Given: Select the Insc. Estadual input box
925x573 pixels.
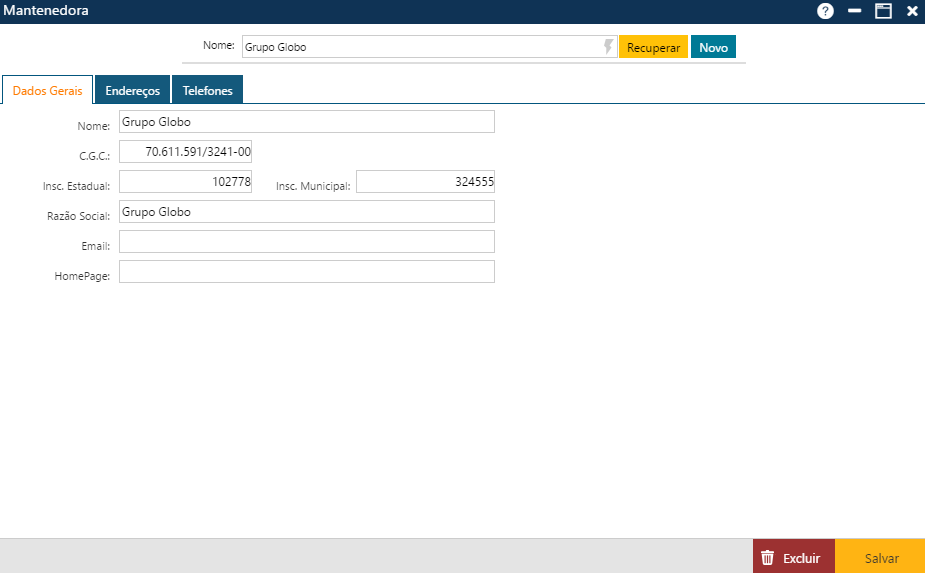Looking at the screenshot, I should coord(185,182).
